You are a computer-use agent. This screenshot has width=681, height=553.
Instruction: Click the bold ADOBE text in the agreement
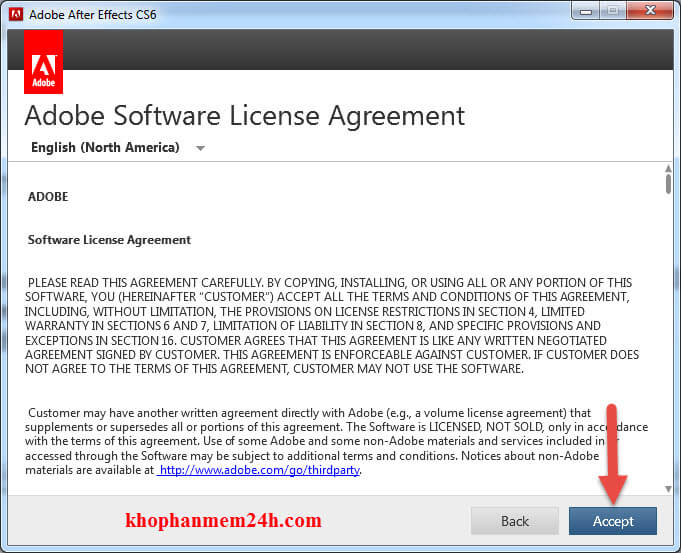tap(48, 197)
